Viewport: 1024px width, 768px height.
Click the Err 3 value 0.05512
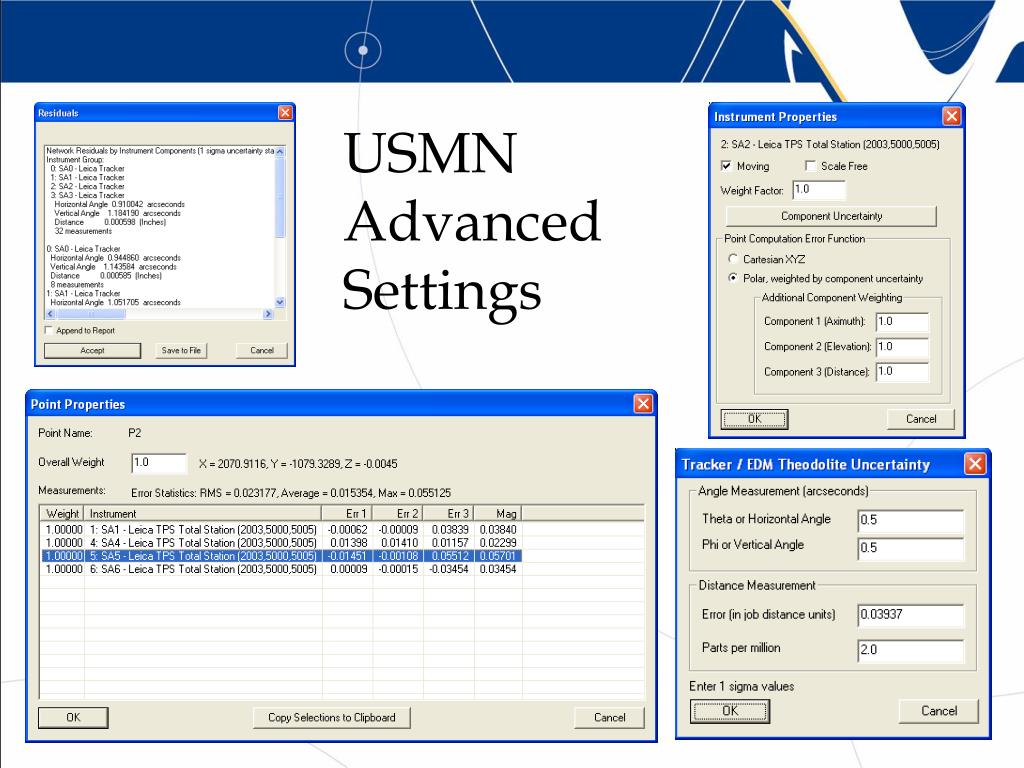(450, 556)
